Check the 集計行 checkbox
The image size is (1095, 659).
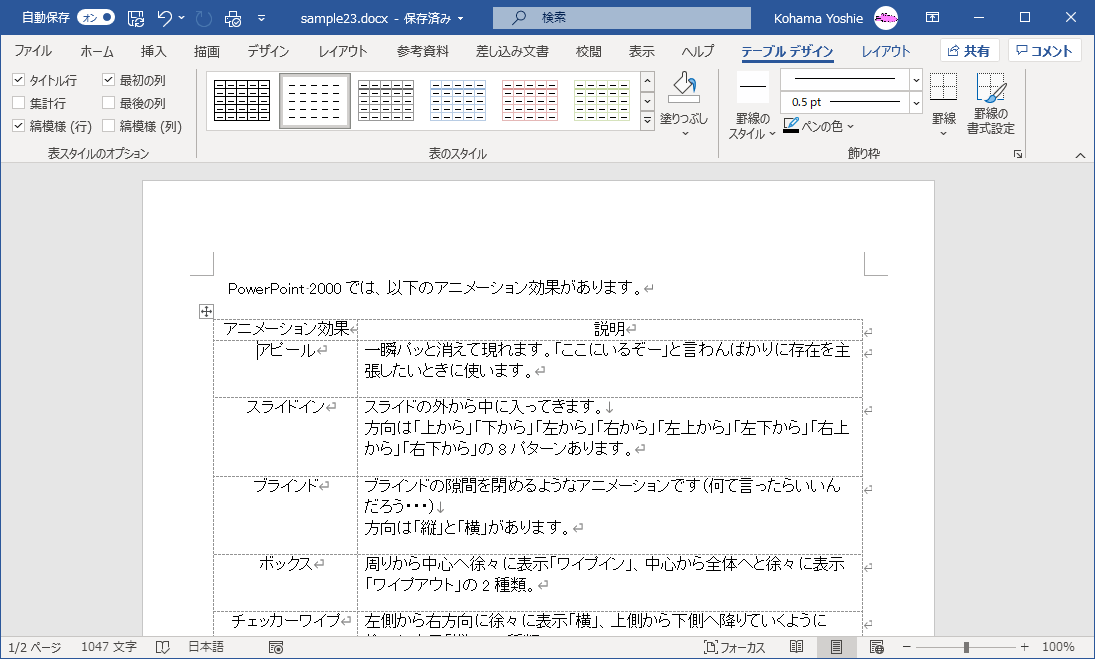[x=19, y=103]
